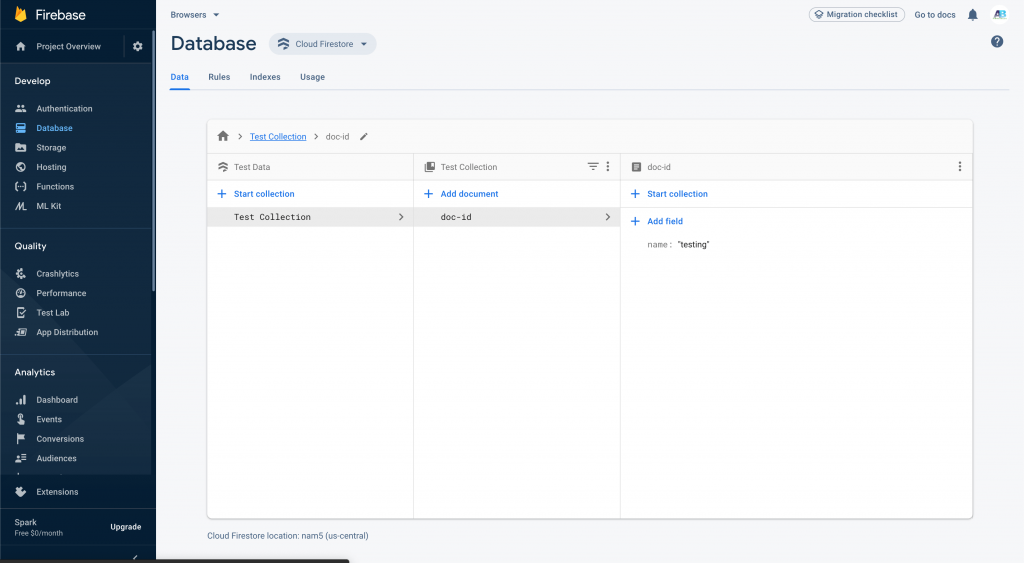Viewport: 1024px width, 563px height.
Task: Open Analytics Events
Action: click(x=49, y=419)
